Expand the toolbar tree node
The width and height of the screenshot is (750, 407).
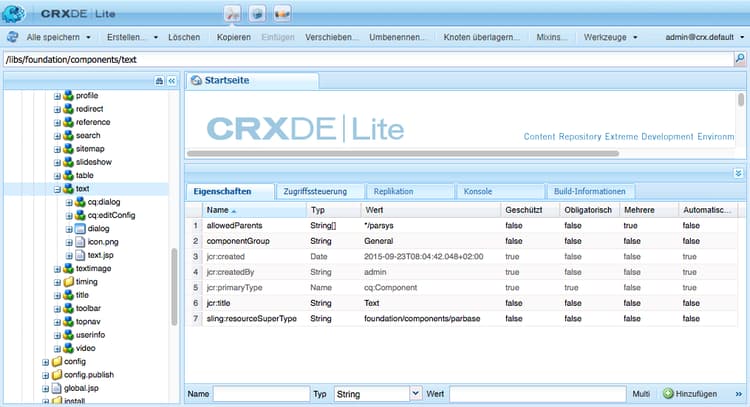(57, 308)
